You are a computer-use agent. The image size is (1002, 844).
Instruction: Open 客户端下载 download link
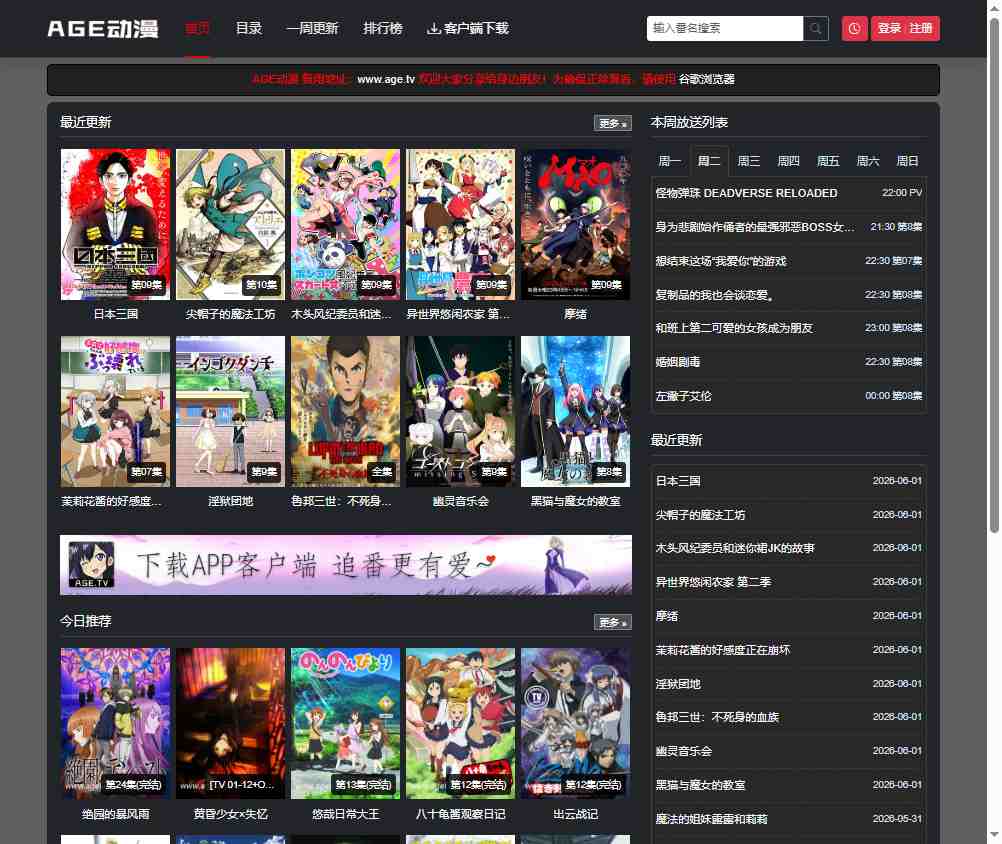tap(468, 28)
